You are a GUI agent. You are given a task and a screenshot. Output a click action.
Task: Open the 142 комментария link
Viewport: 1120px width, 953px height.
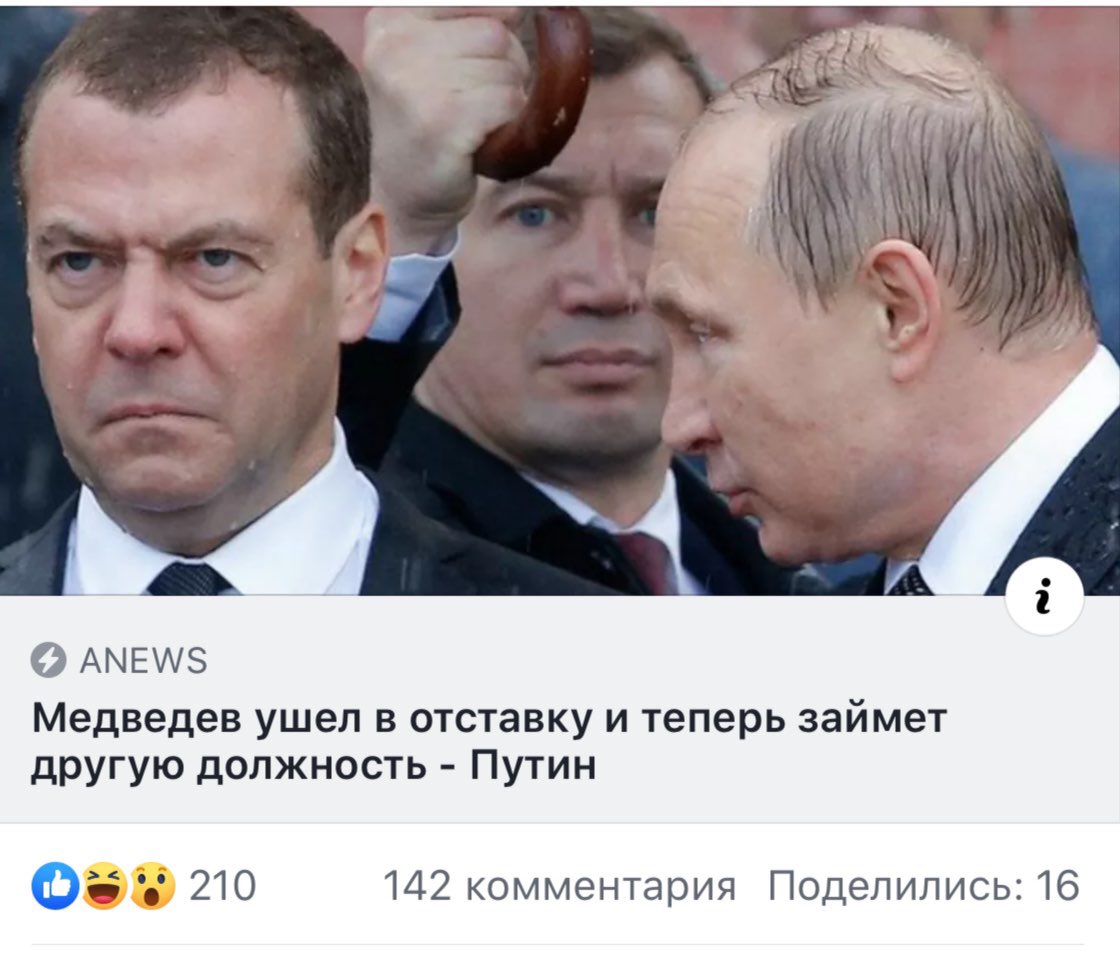tap(559, 886)
